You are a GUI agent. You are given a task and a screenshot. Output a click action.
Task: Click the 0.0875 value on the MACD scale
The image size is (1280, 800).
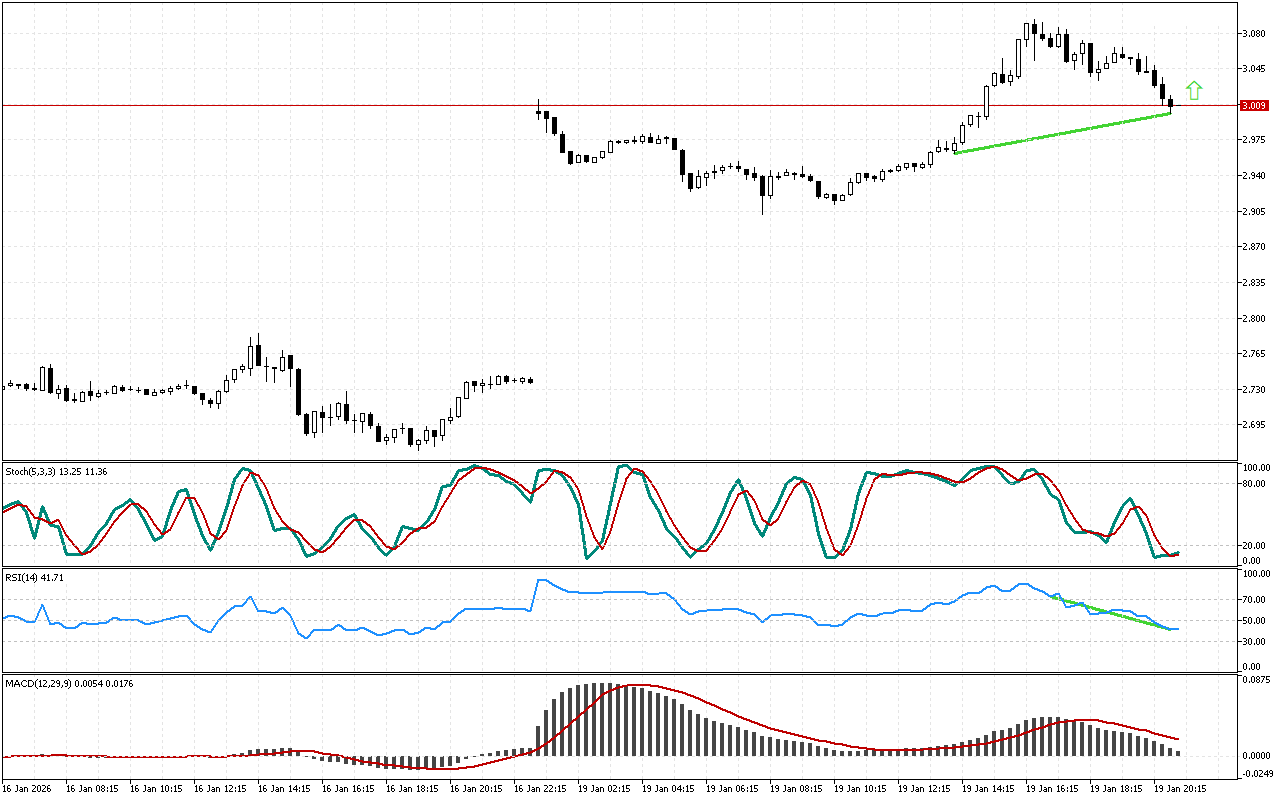coord(1256,680)
